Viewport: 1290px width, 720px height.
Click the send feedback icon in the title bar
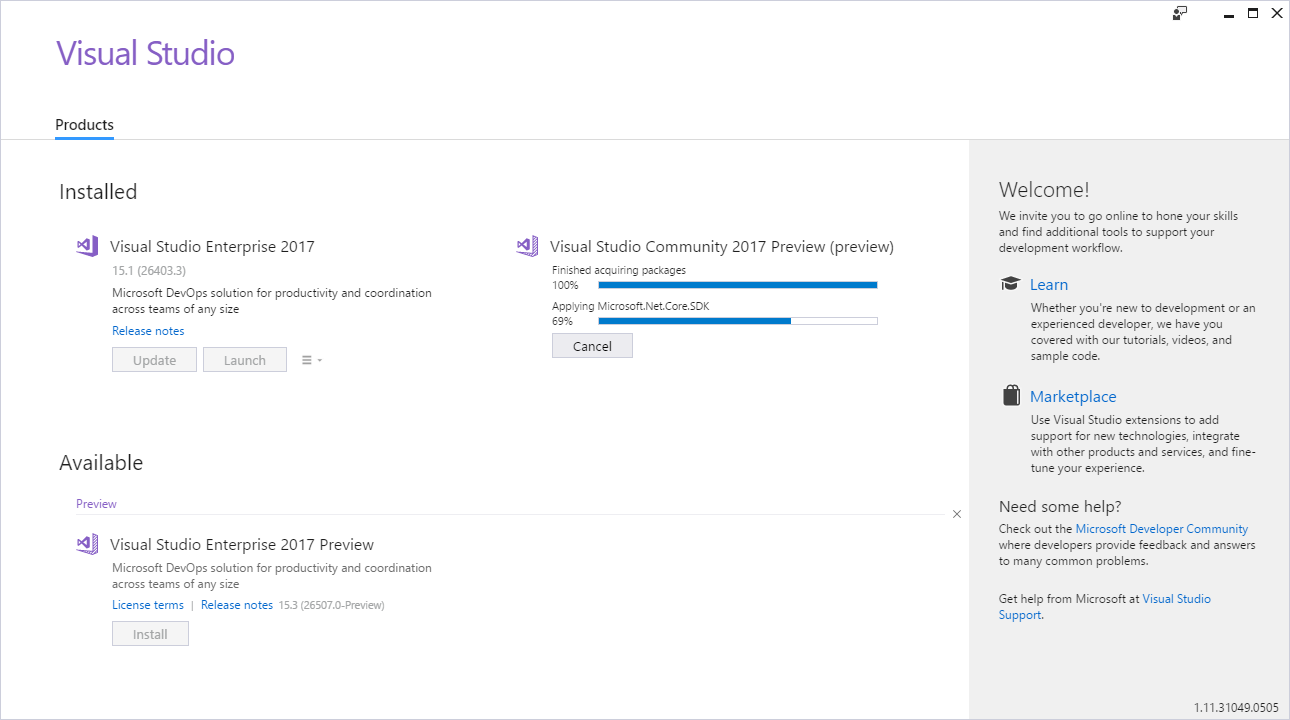[x=1180, y=13]
